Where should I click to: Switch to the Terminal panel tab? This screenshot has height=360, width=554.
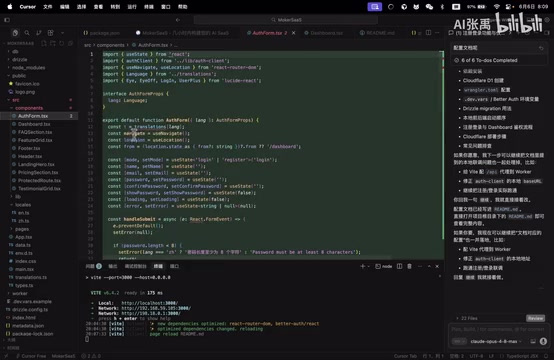click(158, 266)
